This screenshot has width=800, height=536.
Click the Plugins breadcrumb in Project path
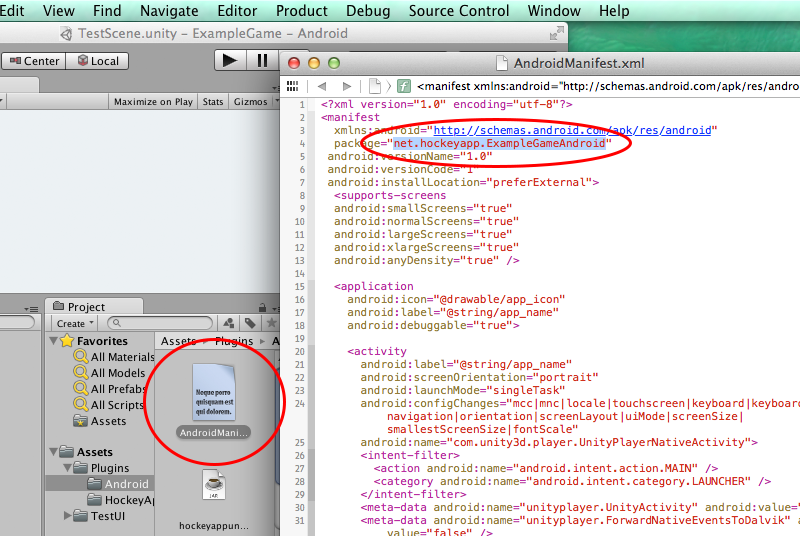234,341
